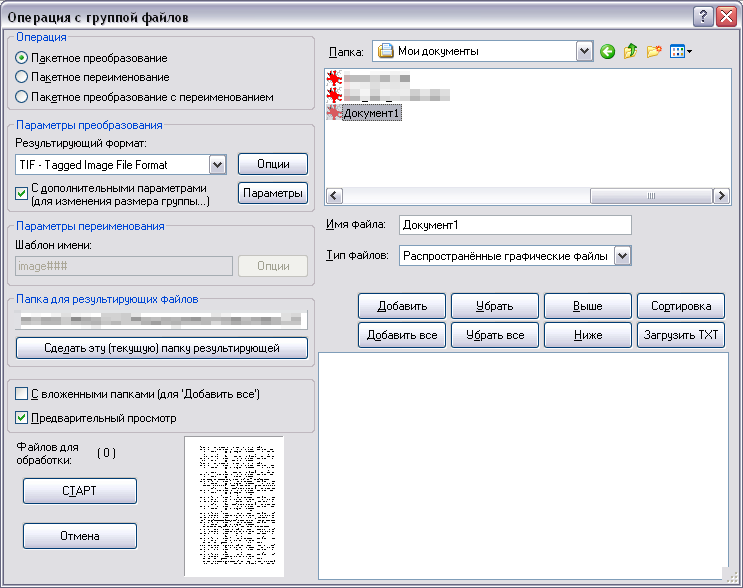Viewport: 743px width, 588px height.
Task: Select Пакетное преобразование radio option
Action: (x=22, y=59)
